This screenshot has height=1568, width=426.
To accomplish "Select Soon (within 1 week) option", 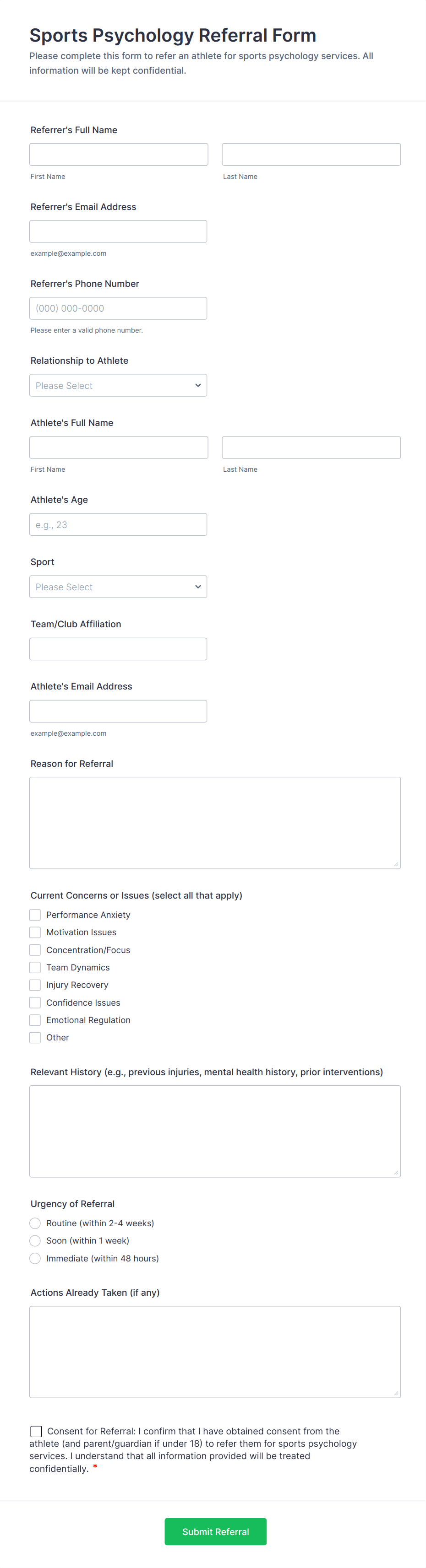I will coord(35,1240).
